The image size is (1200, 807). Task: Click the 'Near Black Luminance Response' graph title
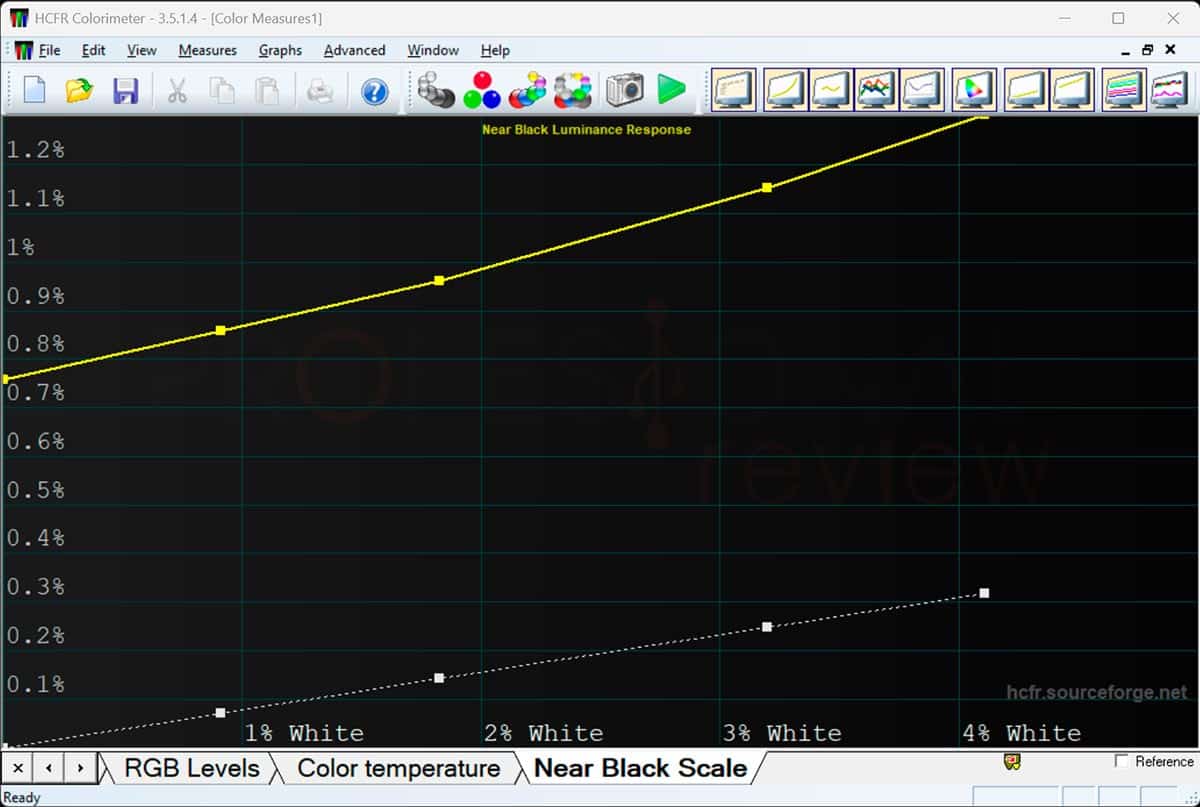(x=586, y=129)
